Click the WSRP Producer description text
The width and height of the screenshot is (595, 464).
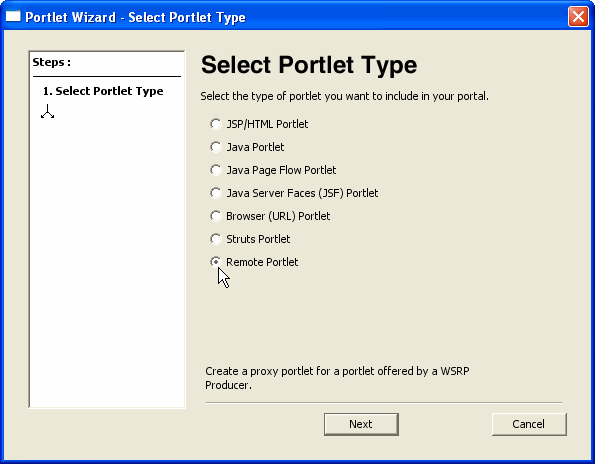tap(337, 378)
